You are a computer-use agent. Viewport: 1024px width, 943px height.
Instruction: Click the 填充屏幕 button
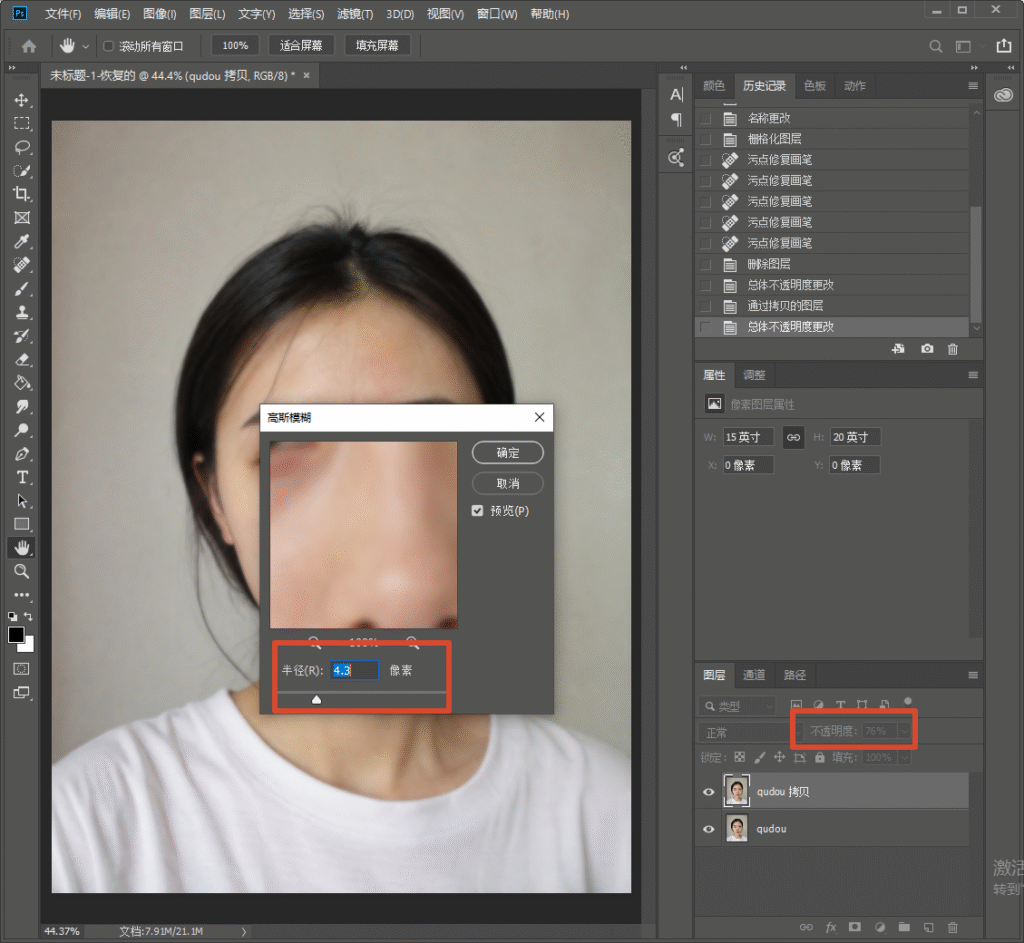[x=377, y=46]
